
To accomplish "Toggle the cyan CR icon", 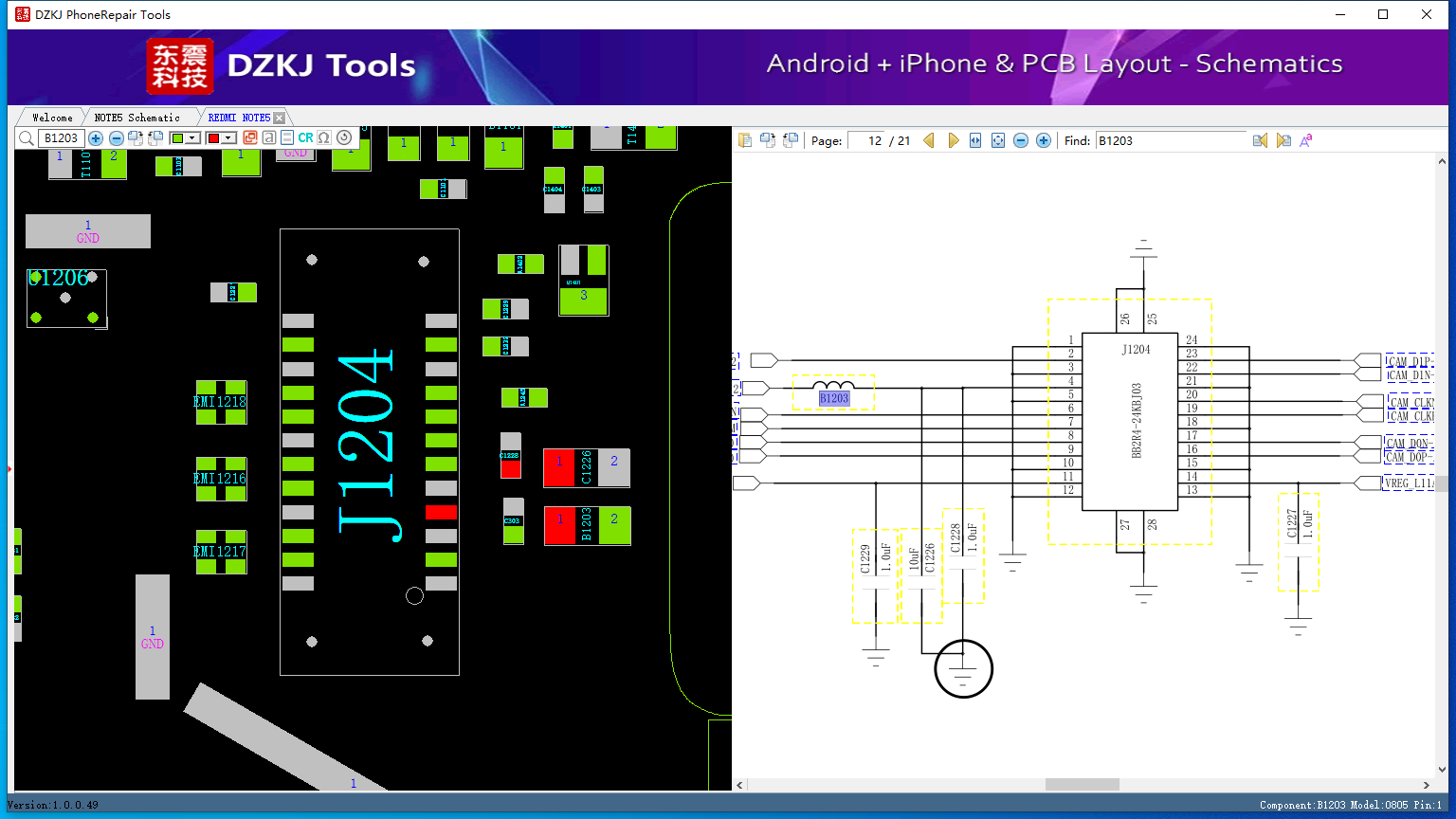I will [x=305, y=138].
